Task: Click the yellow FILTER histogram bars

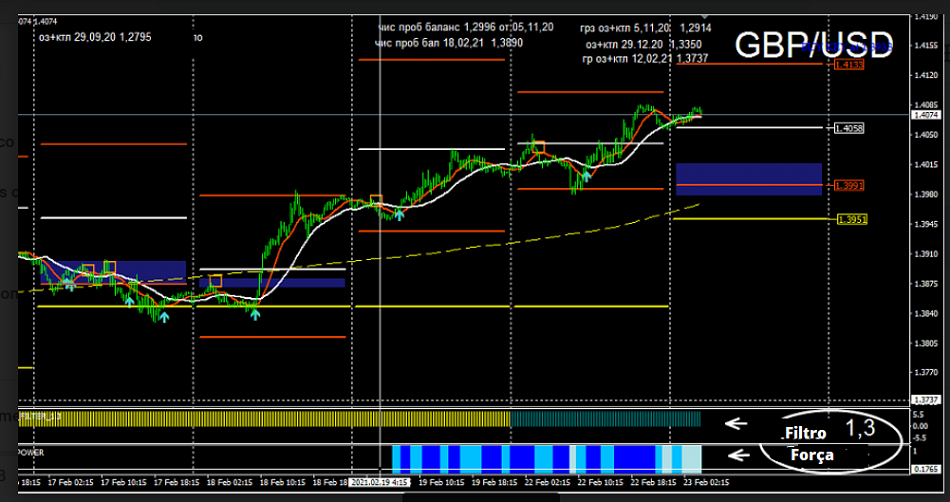Action: tap(270, 419)
